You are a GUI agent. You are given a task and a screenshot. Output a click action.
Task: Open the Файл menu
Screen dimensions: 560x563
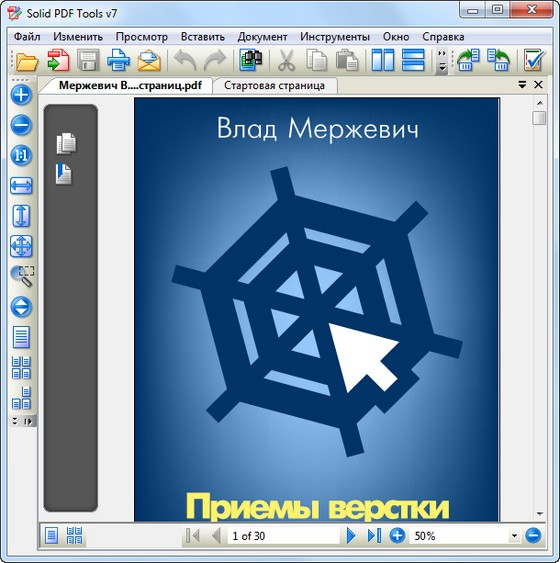[x=27, y=37]
